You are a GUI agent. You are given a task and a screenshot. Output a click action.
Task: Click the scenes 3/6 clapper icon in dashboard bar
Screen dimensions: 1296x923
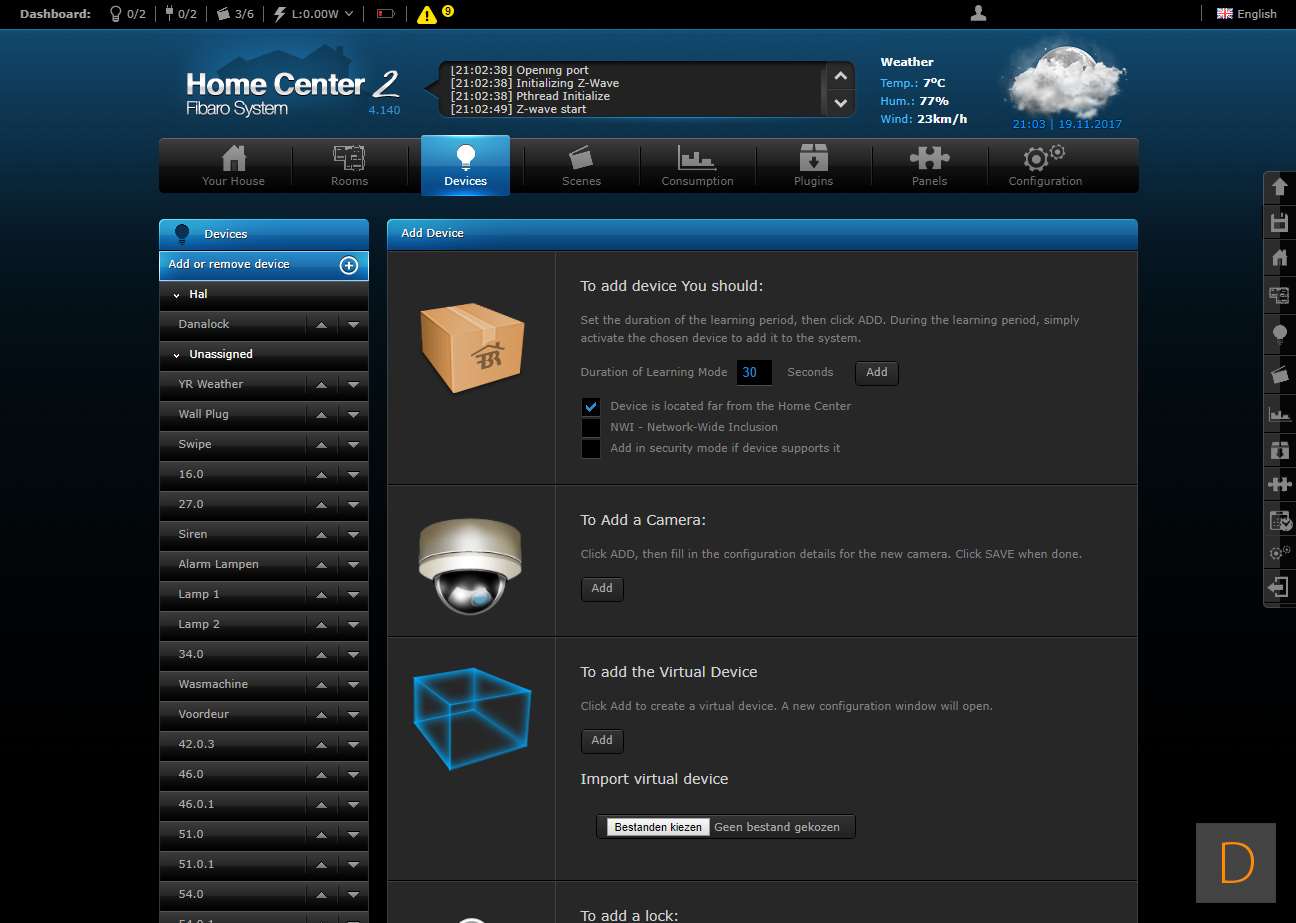[x=223, y=14]
